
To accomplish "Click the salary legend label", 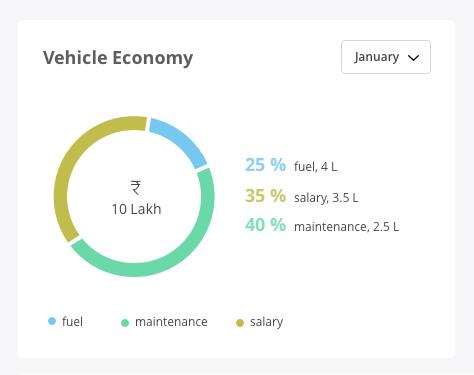I will pyautogui.click(x=266, y=322).
